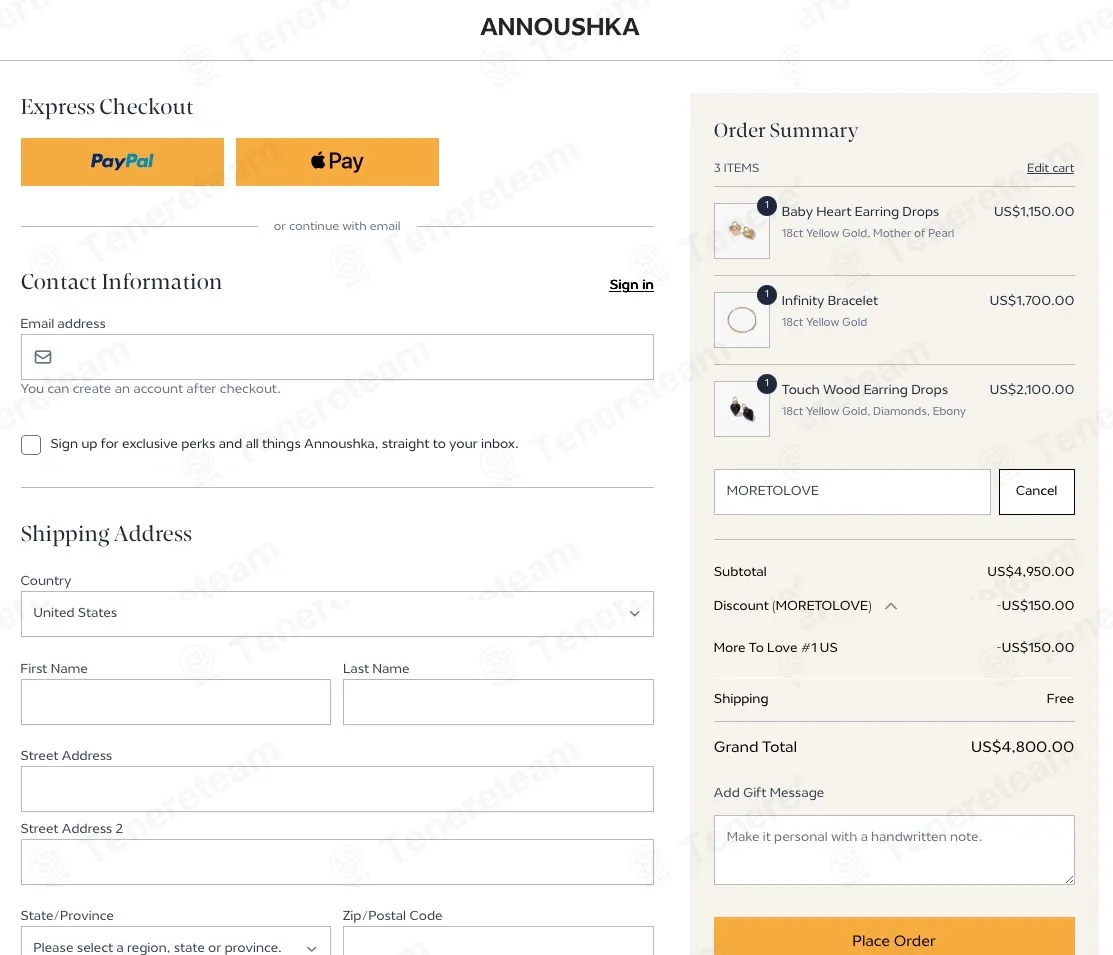Focus the Street Address field

[x=337, y=789]
